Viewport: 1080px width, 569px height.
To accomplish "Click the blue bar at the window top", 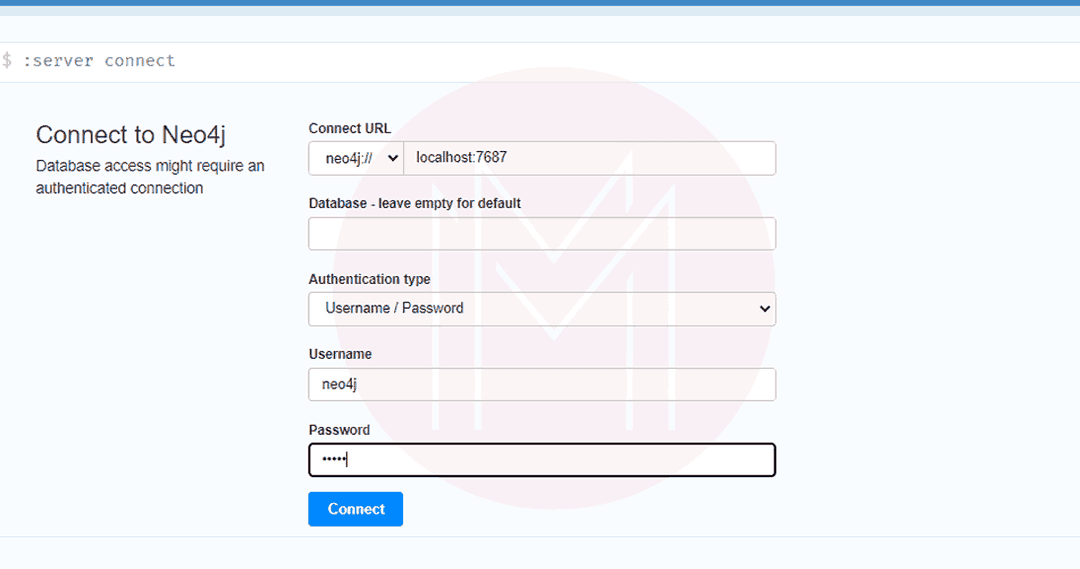I will 540,3.
